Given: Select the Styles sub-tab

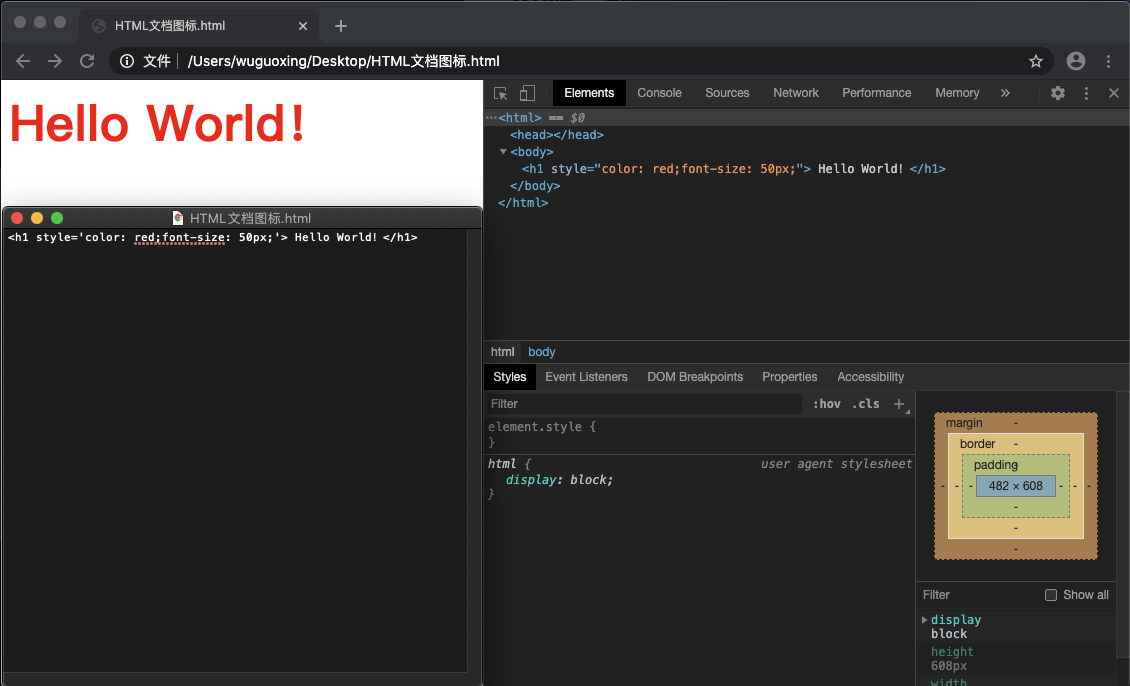Looking at the screenshot, I should click(x=510, y=377).
